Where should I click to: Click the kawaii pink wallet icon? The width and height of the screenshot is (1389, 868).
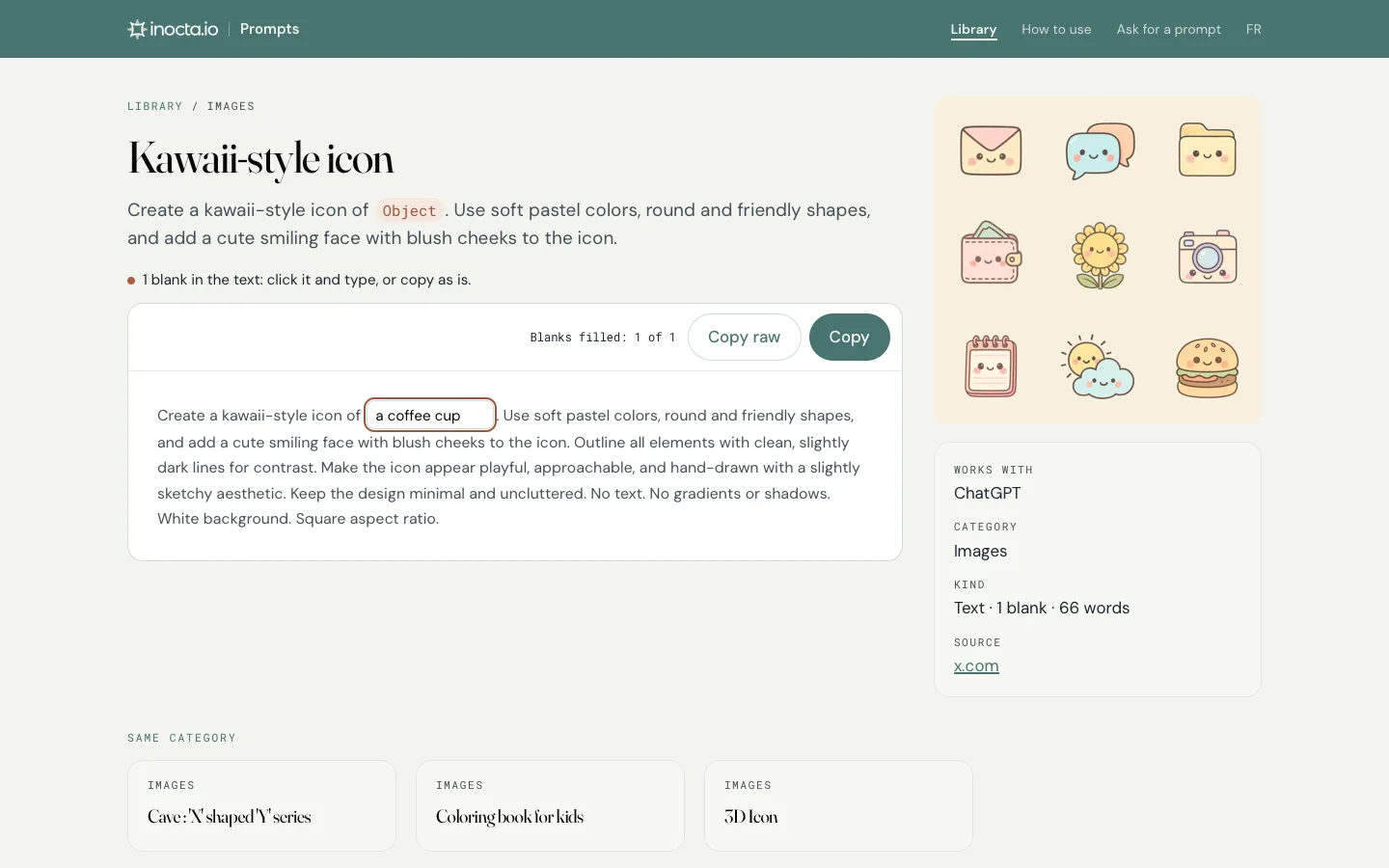click(992, 254)
